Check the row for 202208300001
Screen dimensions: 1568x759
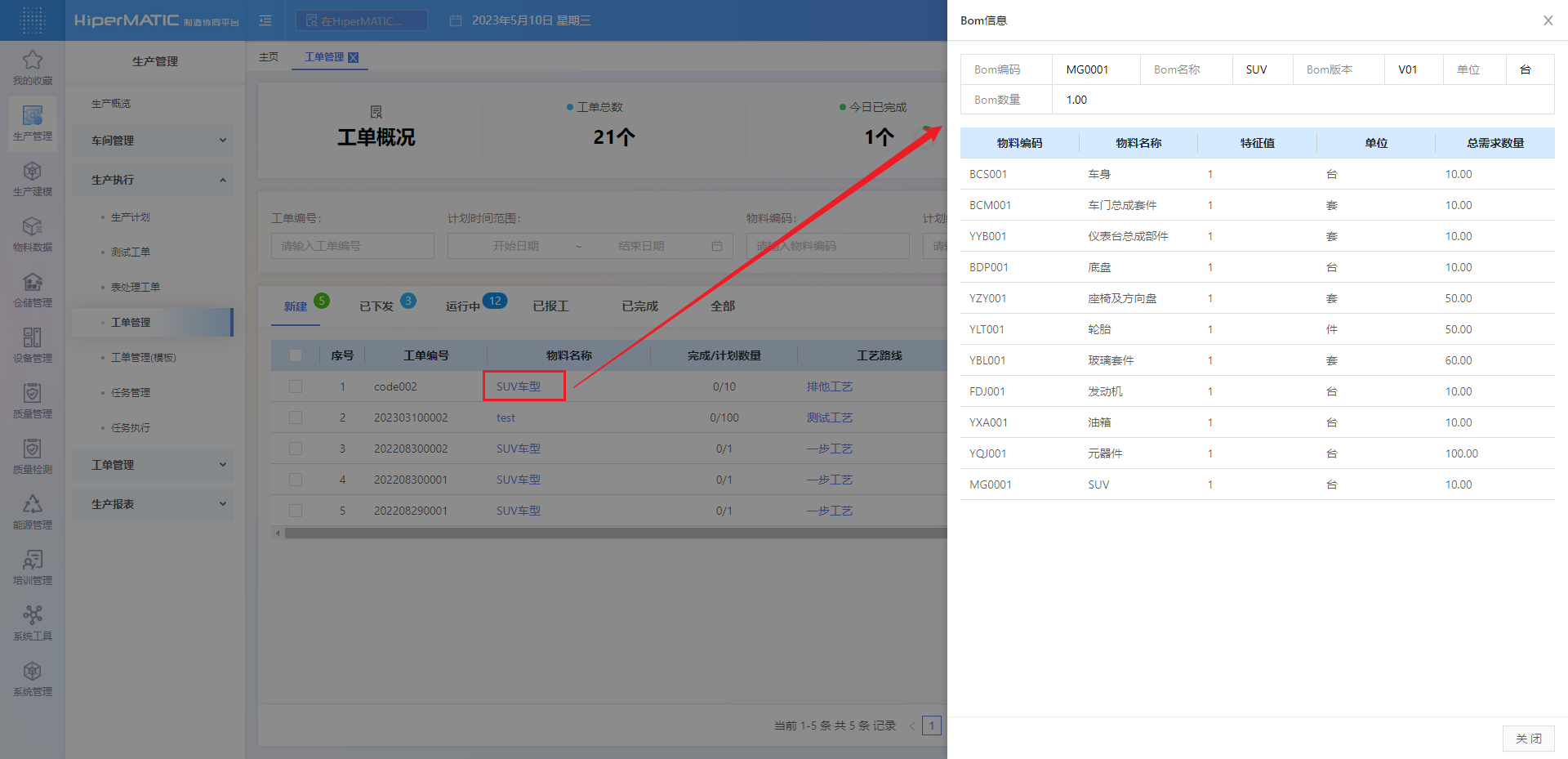coord(296,480)
